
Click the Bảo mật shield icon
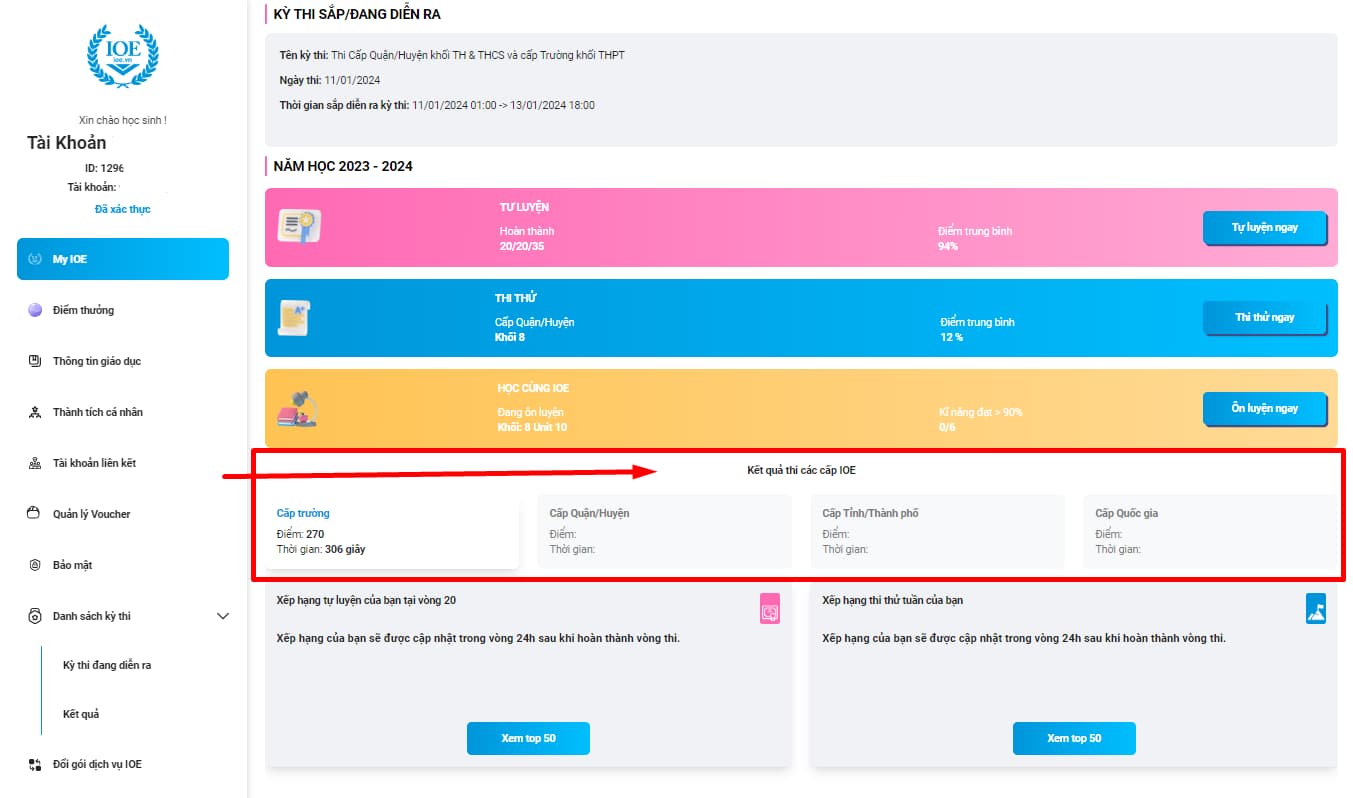(35, 565)
